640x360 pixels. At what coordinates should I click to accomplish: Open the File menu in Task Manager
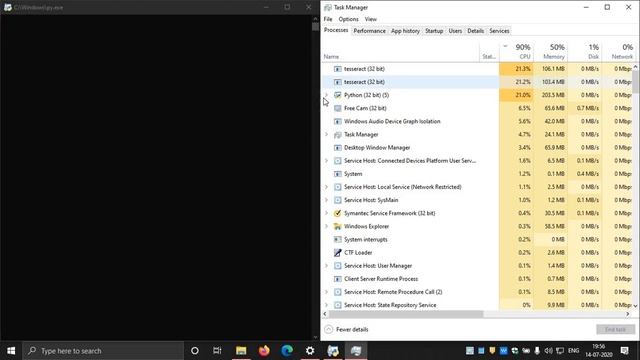pyautogui.click(x=328, y=19)
